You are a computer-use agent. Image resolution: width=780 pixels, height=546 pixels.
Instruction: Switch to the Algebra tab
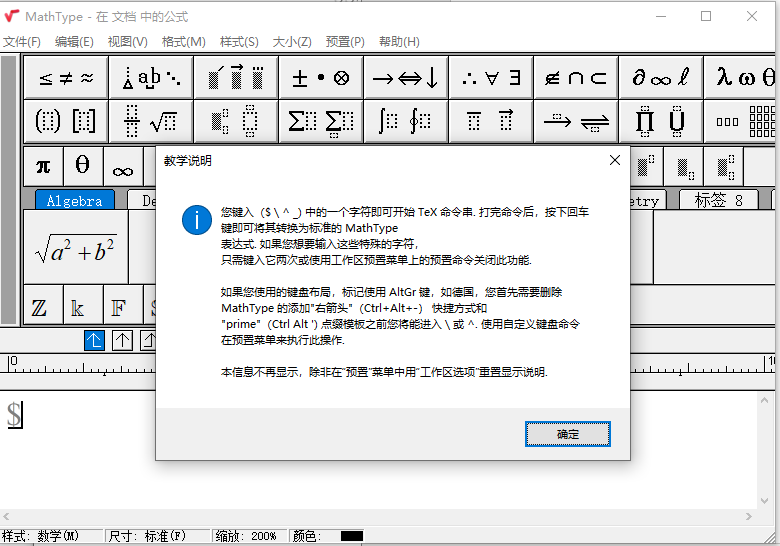[75, 200]
